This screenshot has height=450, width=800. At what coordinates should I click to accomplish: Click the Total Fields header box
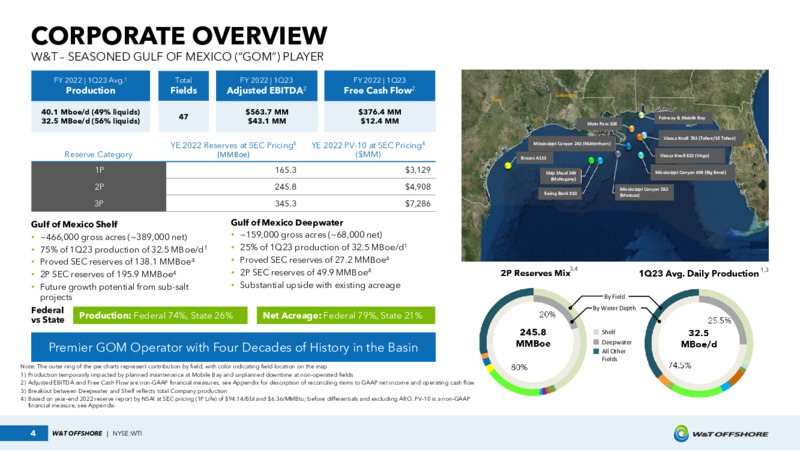click(184, 86)
